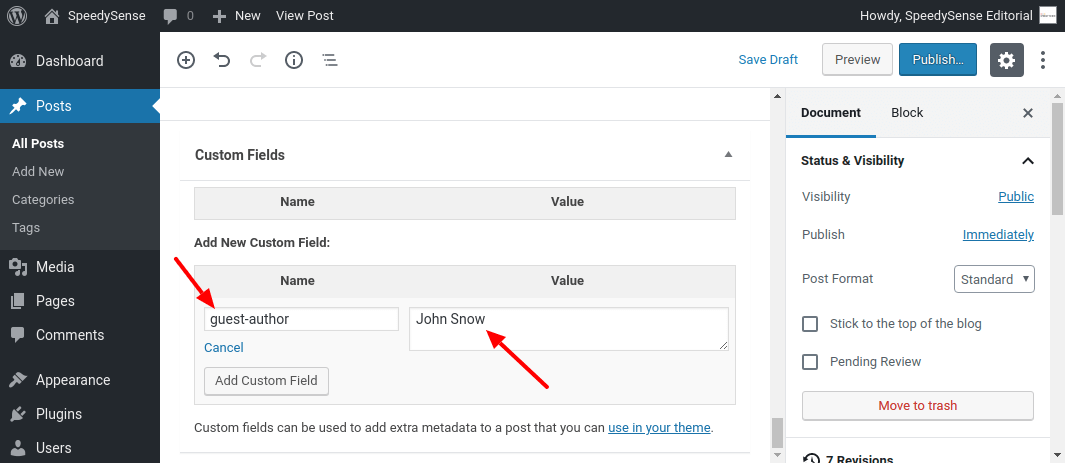Switch to the Document tab
The image size is (1065, 463).
(x=831, y=113)
